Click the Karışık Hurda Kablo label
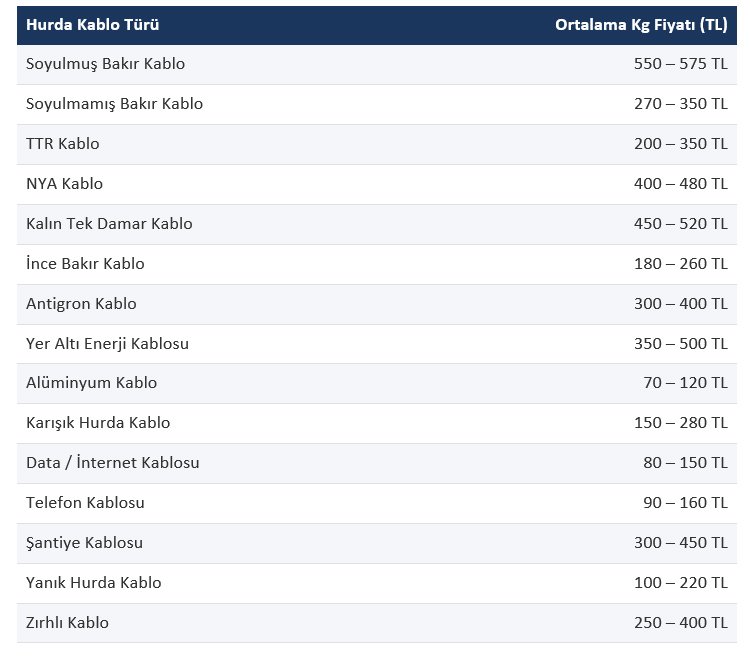750x667 pixels. [98, 423]
